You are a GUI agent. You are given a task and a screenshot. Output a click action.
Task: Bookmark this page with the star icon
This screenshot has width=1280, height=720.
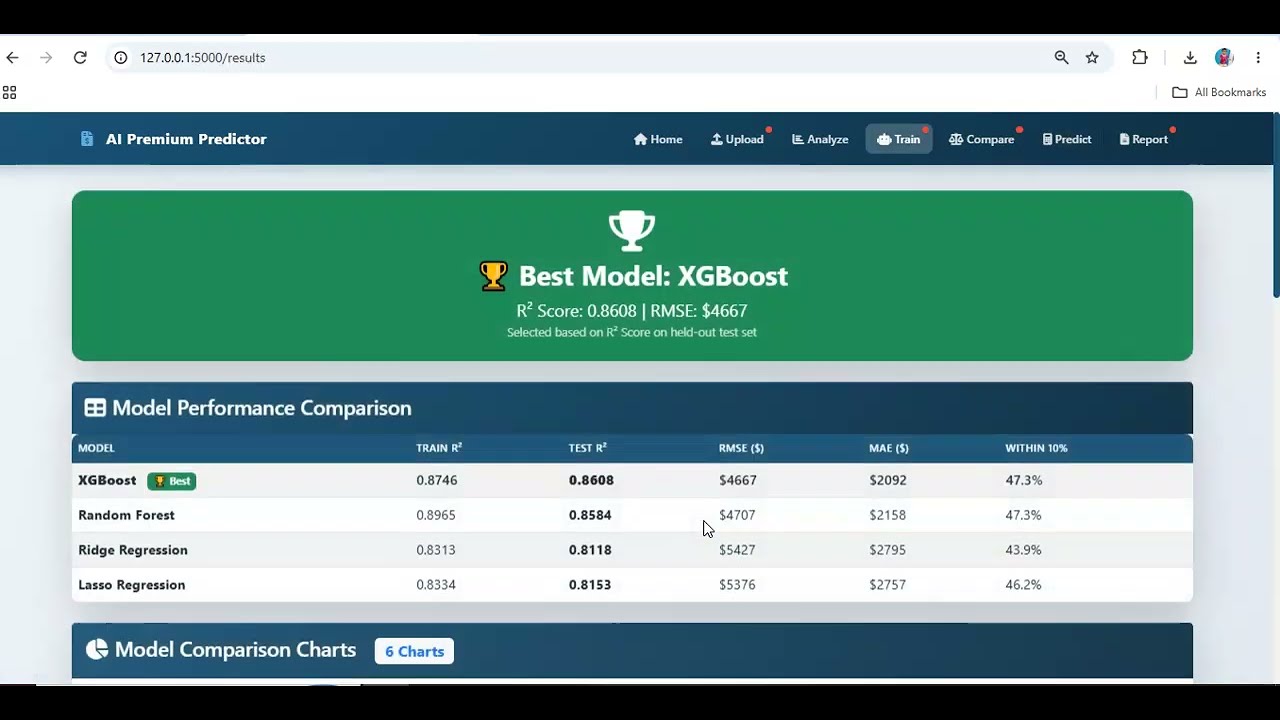coord(1092,58)
